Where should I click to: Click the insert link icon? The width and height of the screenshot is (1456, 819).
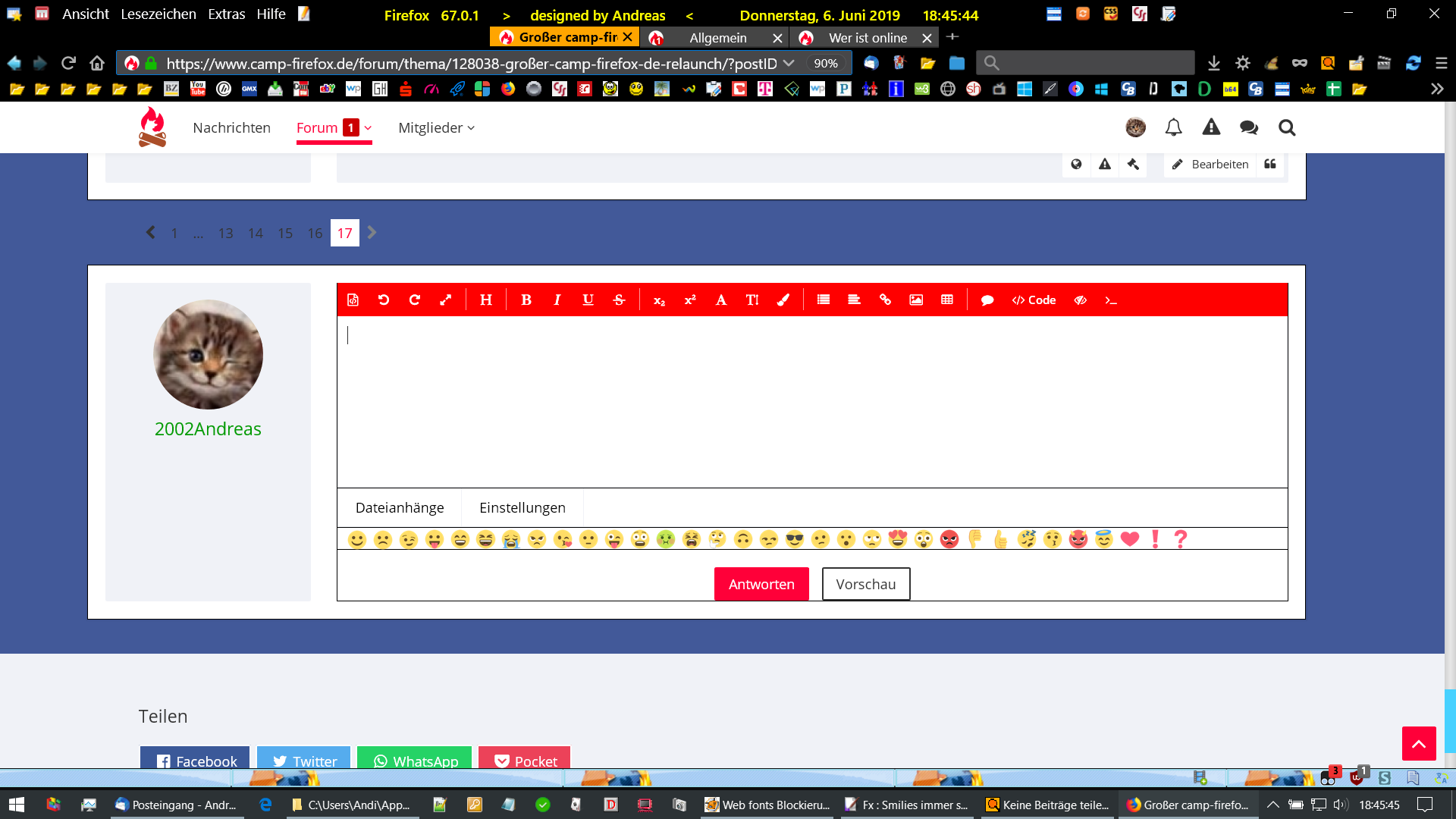(x=885, y=300)
